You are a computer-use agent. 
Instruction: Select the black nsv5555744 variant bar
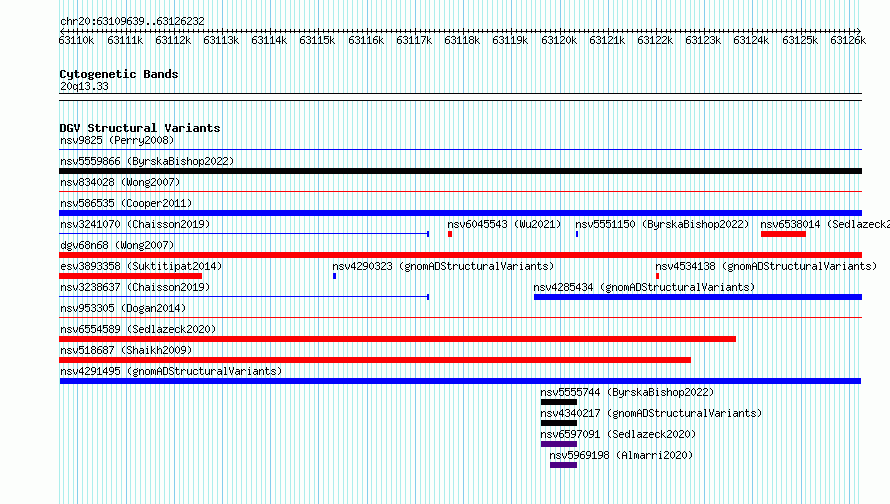[559, 402]
